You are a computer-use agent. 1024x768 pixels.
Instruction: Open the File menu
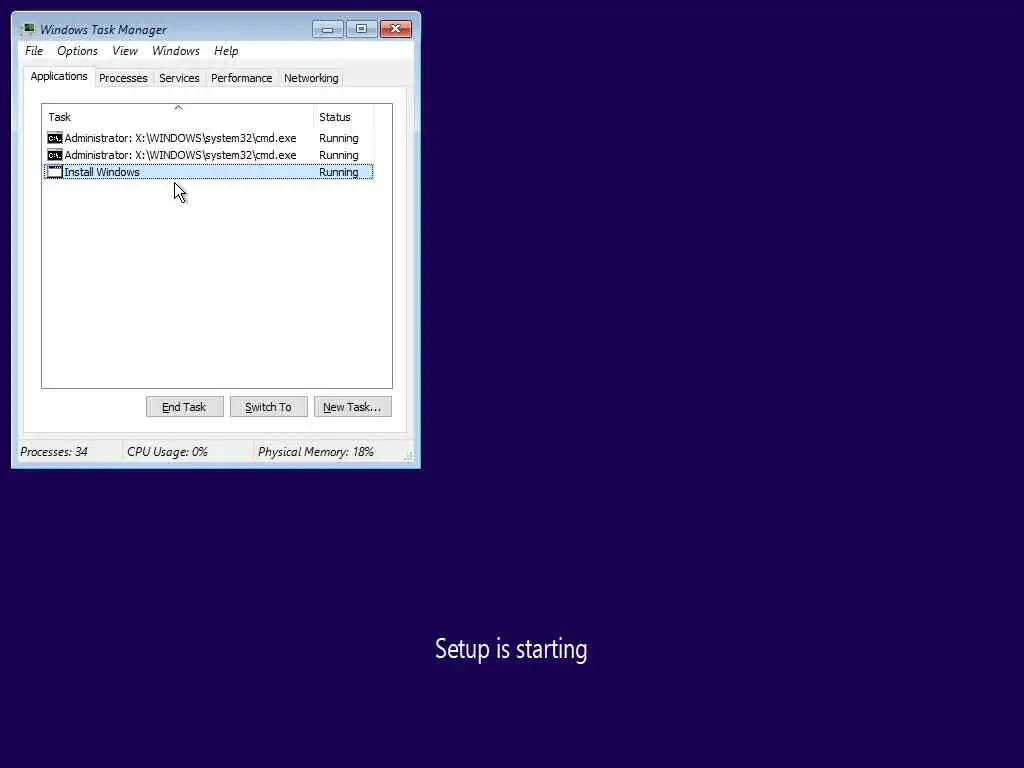click(x=34, y=51)
